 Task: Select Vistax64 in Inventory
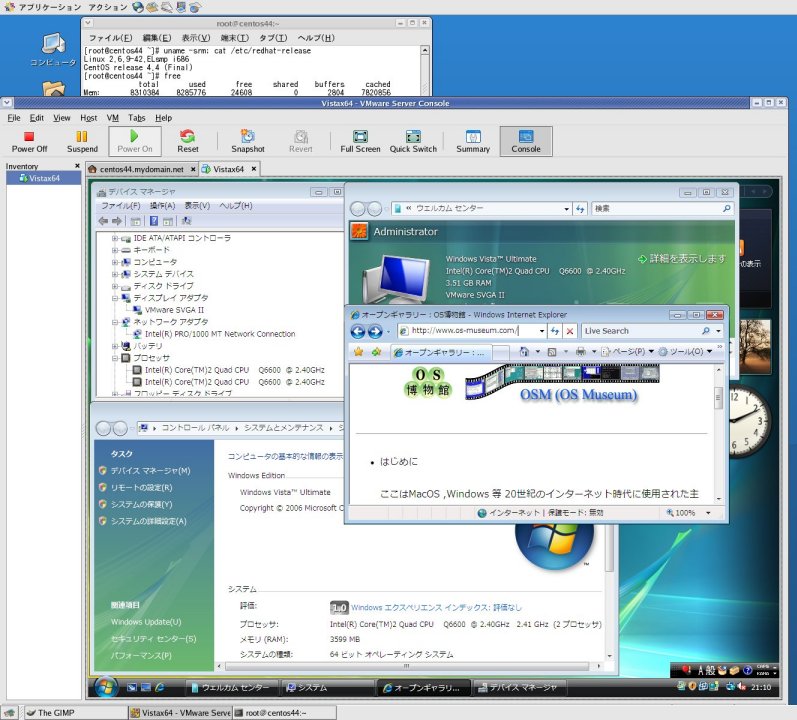pyautogui.click(x=44, y=178)
